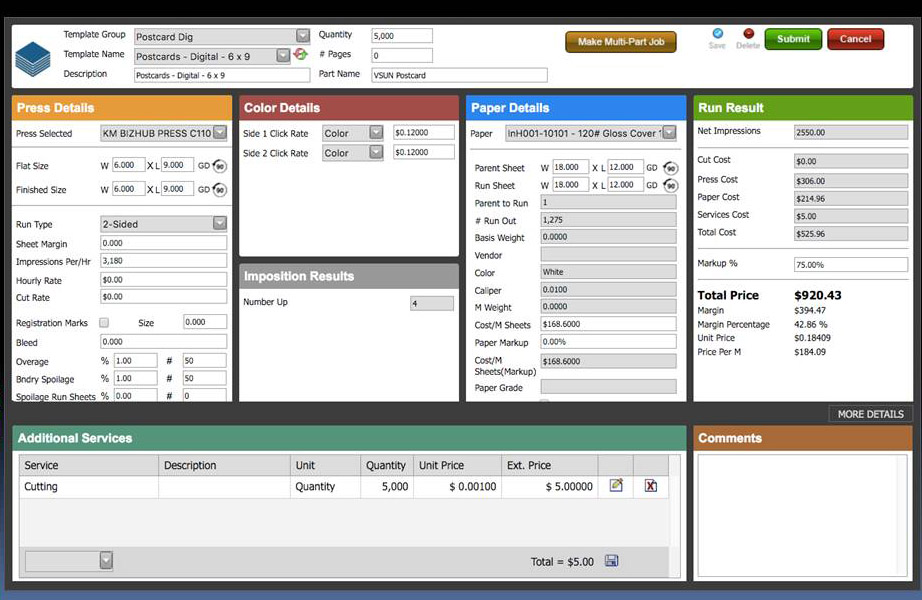Save additional services using the disk icon
The height and width of the screenshot is (600, 922).
(611, 561)
